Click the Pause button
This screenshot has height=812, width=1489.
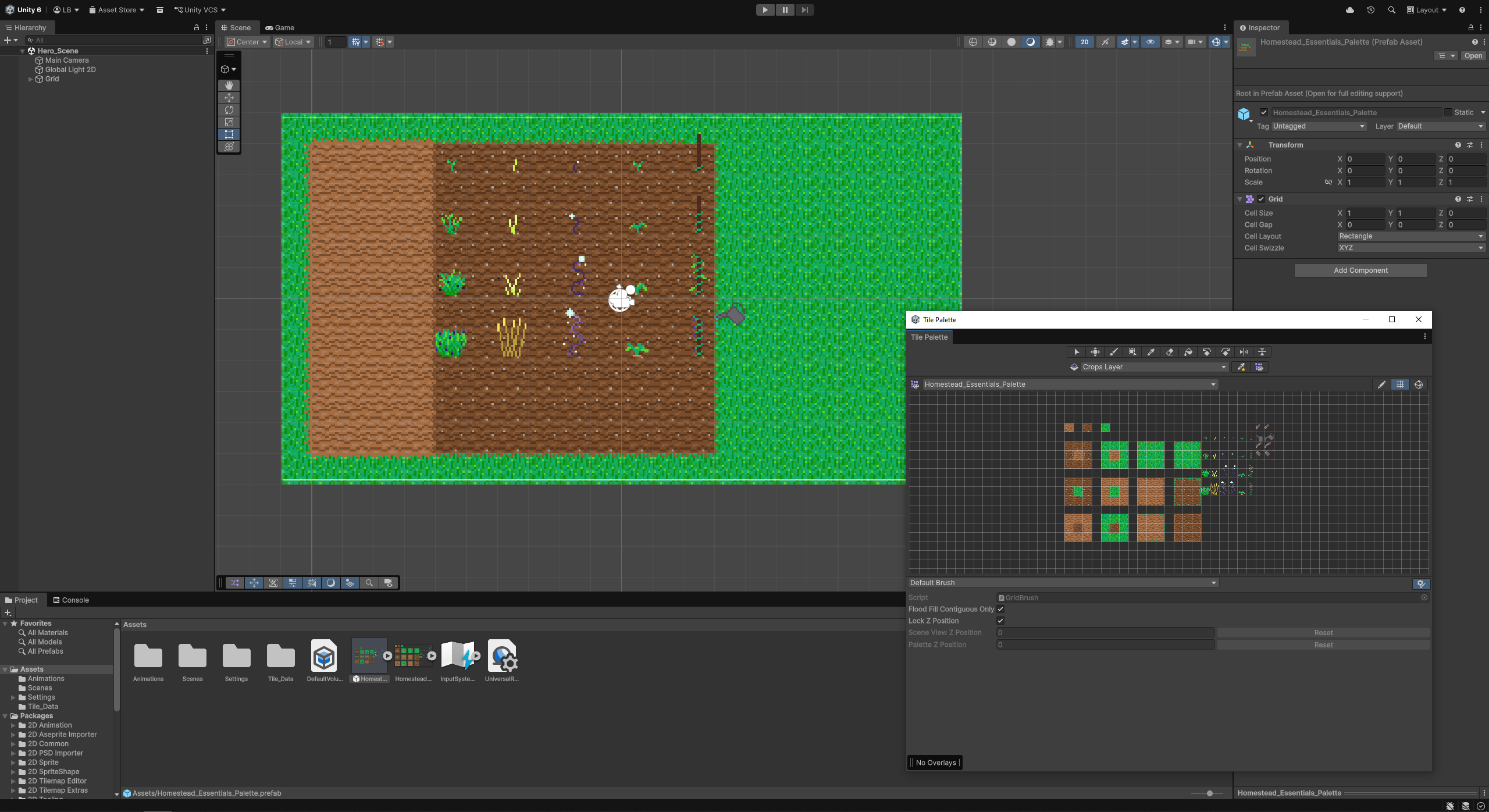pyautogui.click(x=785, y=10)
